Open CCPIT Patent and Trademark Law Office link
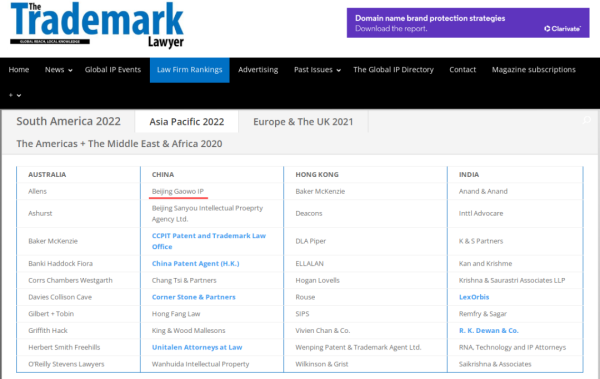Viewport: 600px width, 379px height. [209, 241]
